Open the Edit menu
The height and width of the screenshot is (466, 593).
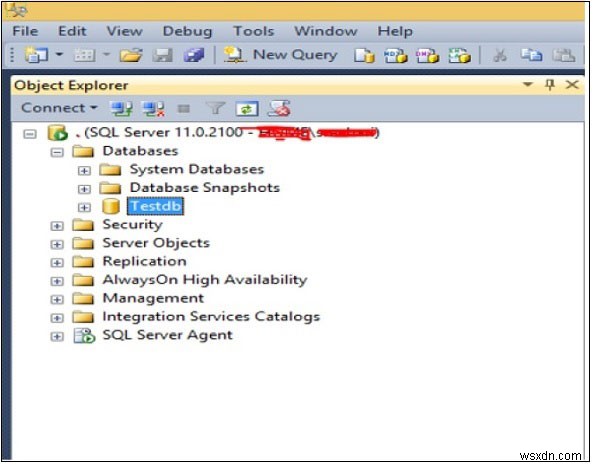pos(72,31)
